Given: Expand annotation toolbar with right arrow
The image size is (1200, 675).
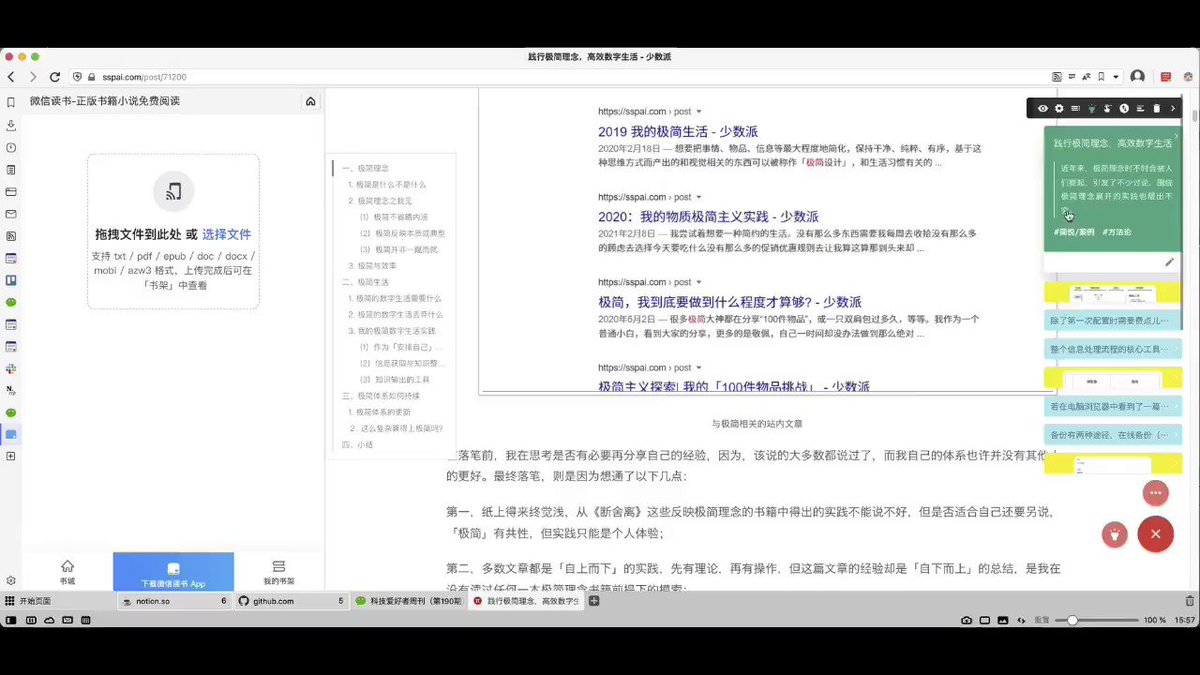Looking at the screenshot, I should (x=1173, y=108).
